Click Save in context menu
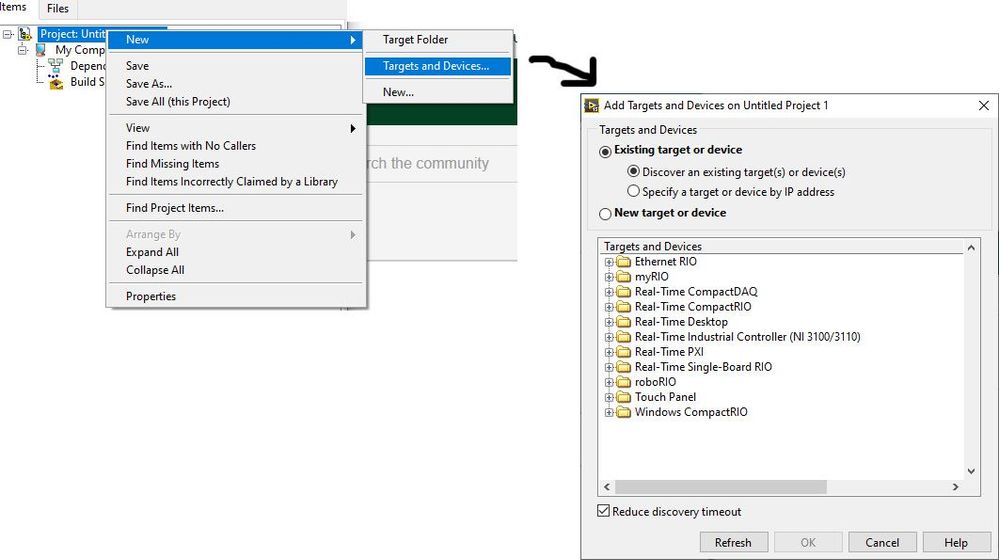 click(x=236, y=66)
